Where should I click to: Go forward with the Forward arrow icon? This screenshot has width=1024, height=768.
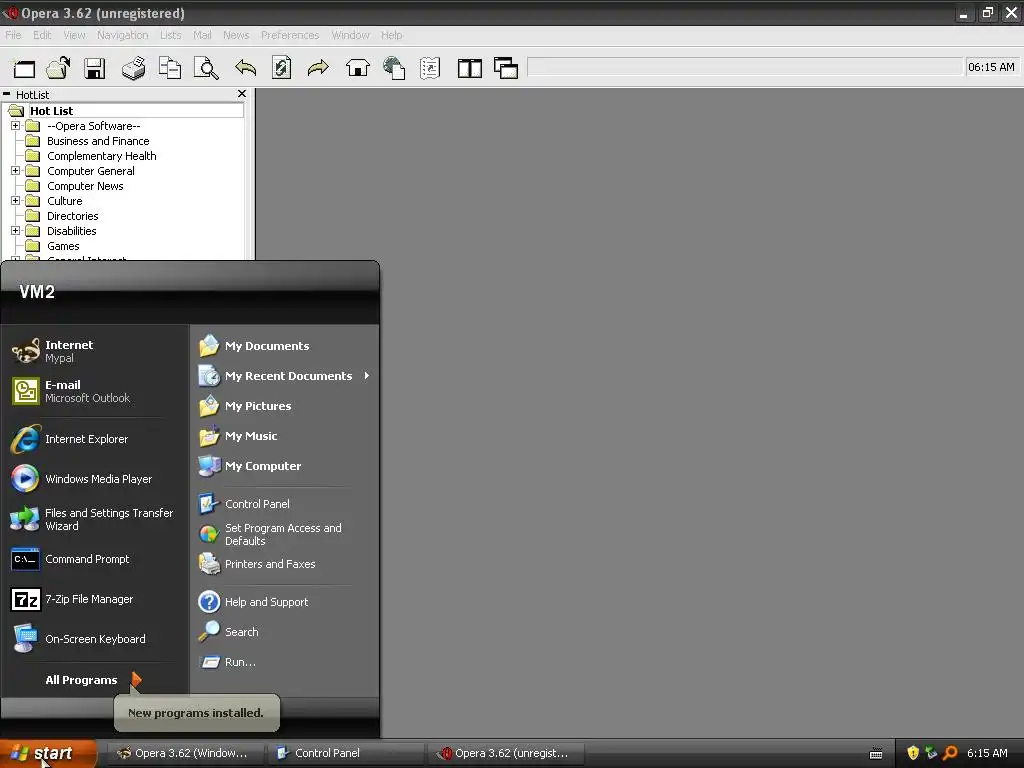(x=318, y=67)
